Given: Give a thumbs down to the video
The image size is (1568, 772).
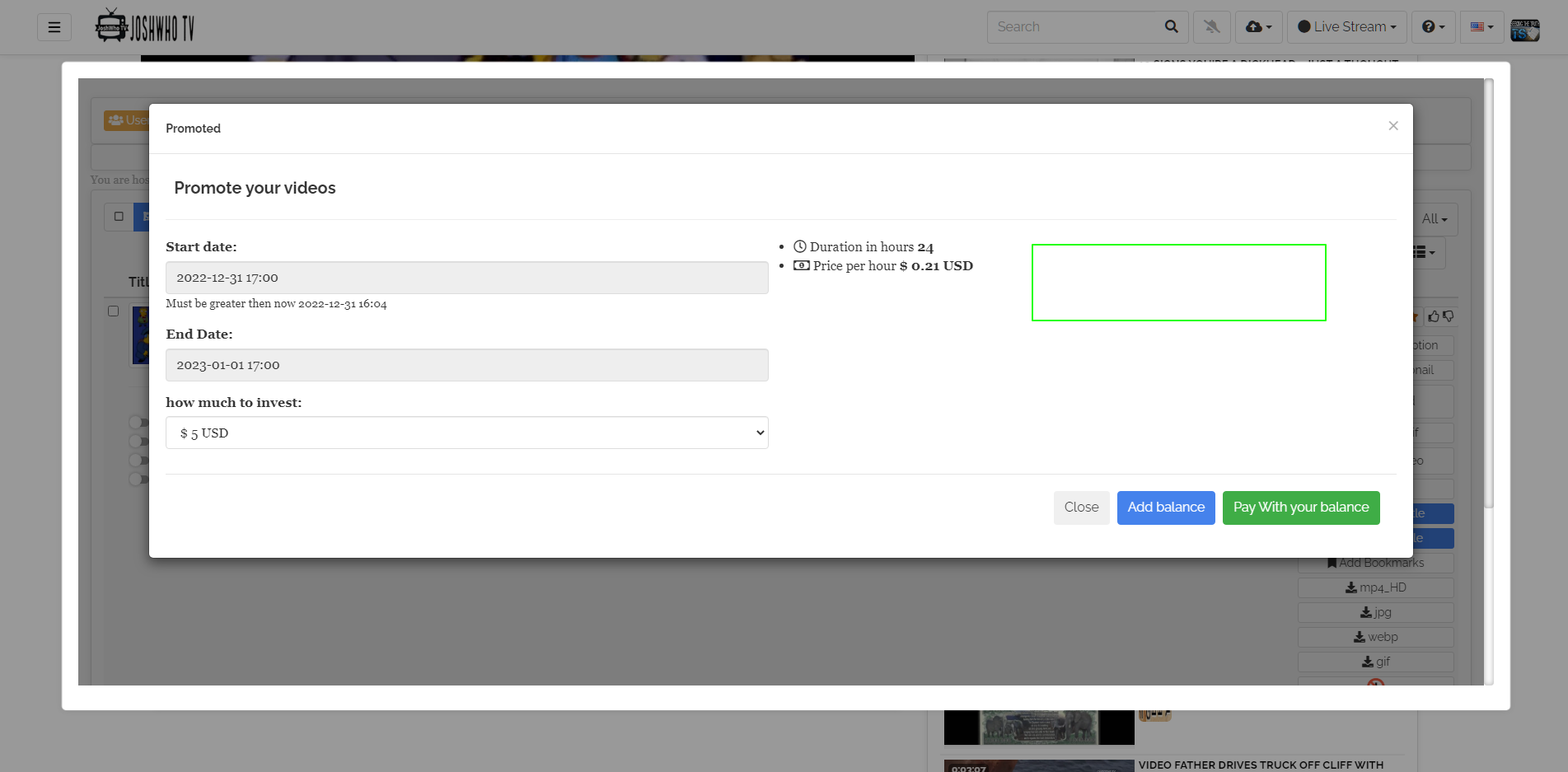Looking at the screenshot, I should [x=1448, y=316].
